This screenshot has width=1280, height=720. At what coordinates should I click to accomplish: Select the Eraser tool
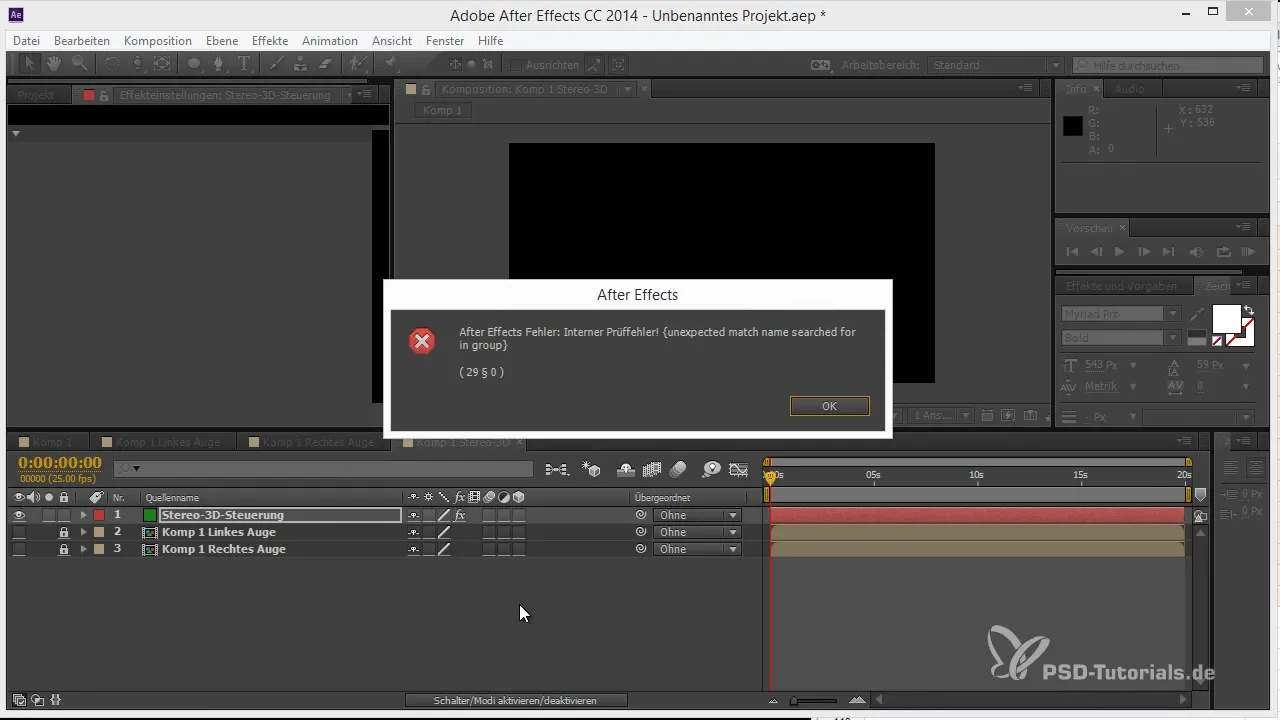point(325,64)
